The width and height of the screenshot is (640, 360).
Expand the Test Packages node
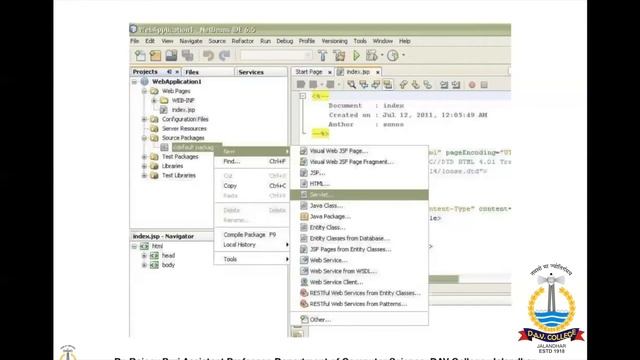coord(144,157)
